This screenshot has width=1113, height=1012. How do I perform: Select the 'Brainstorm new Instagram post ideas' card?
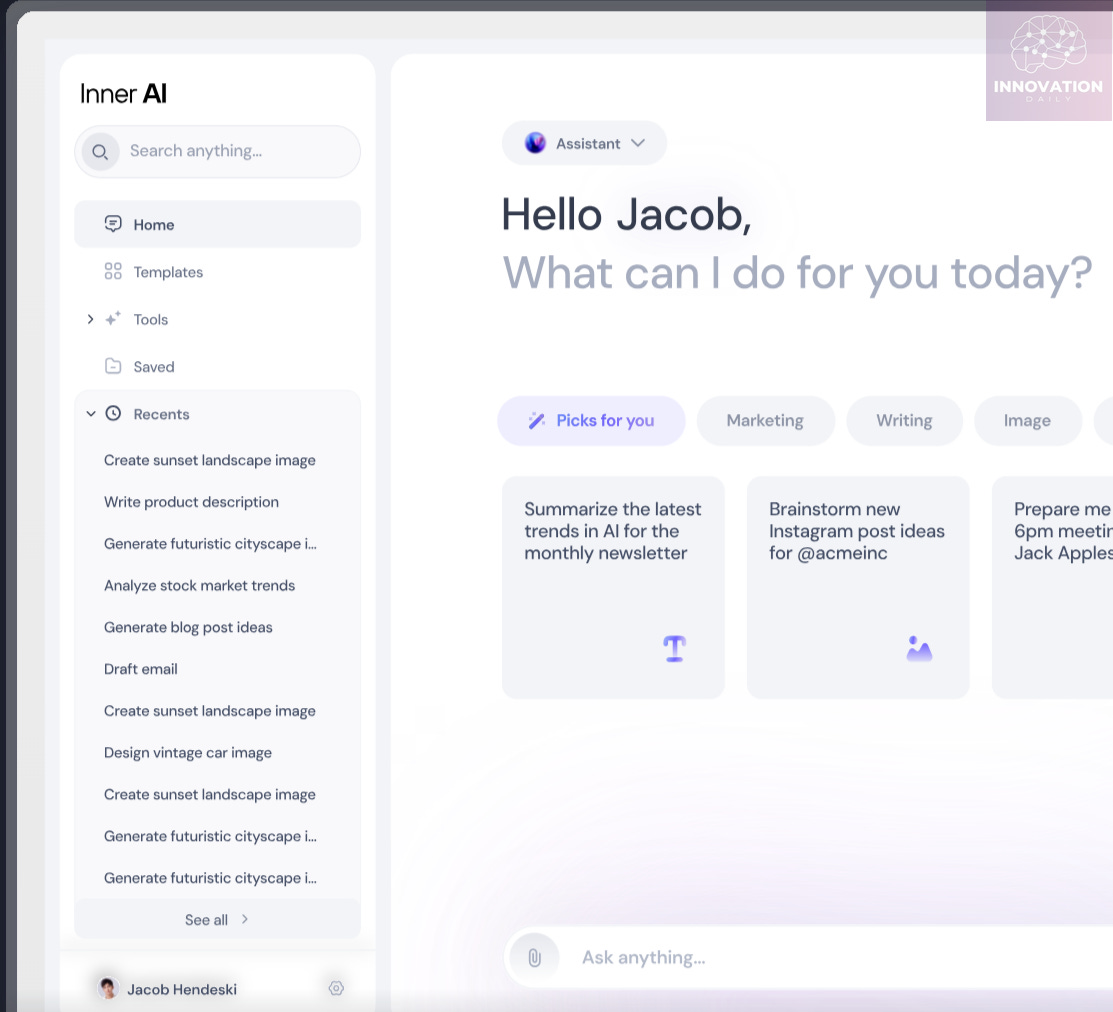tap(858, 587)
